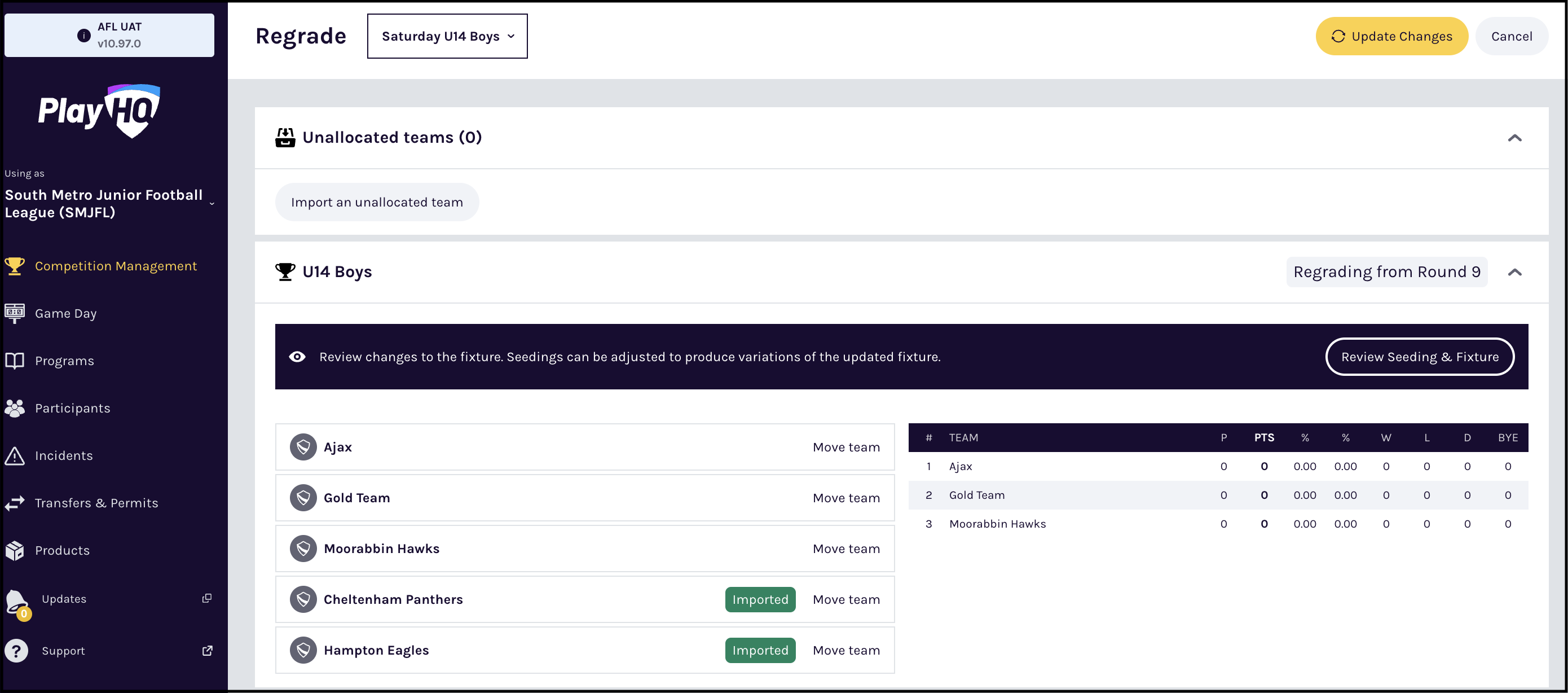Click Update Changes button

(1391, 37)
